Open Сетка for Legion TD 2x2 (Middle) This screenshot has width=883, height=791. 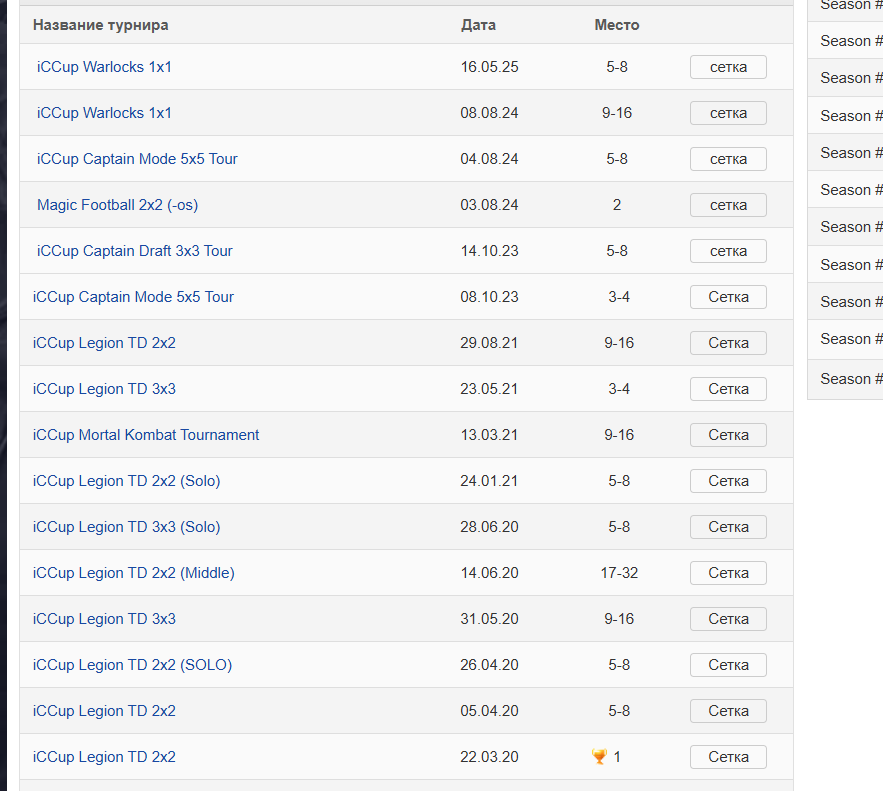[728, 573]
